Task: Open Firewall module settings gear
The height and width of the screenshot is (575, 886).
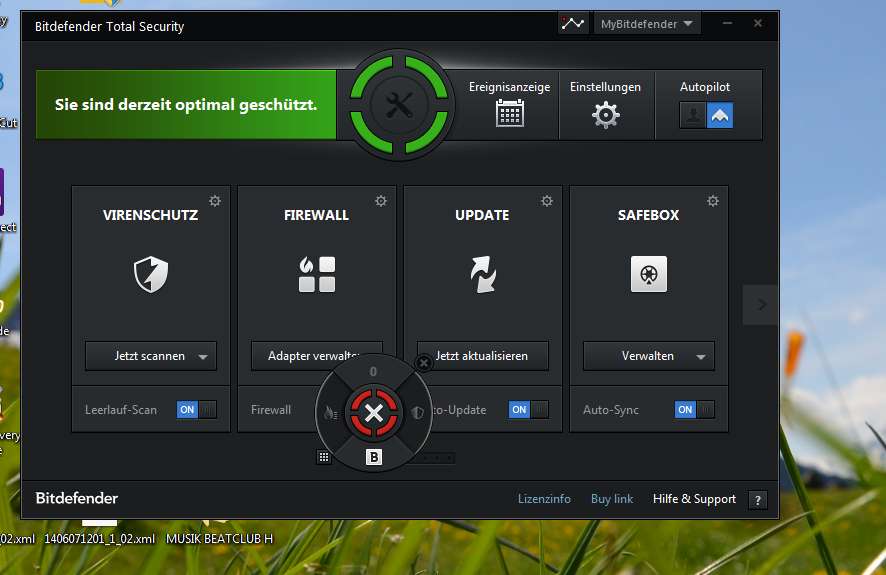Action: coord(381,201)
